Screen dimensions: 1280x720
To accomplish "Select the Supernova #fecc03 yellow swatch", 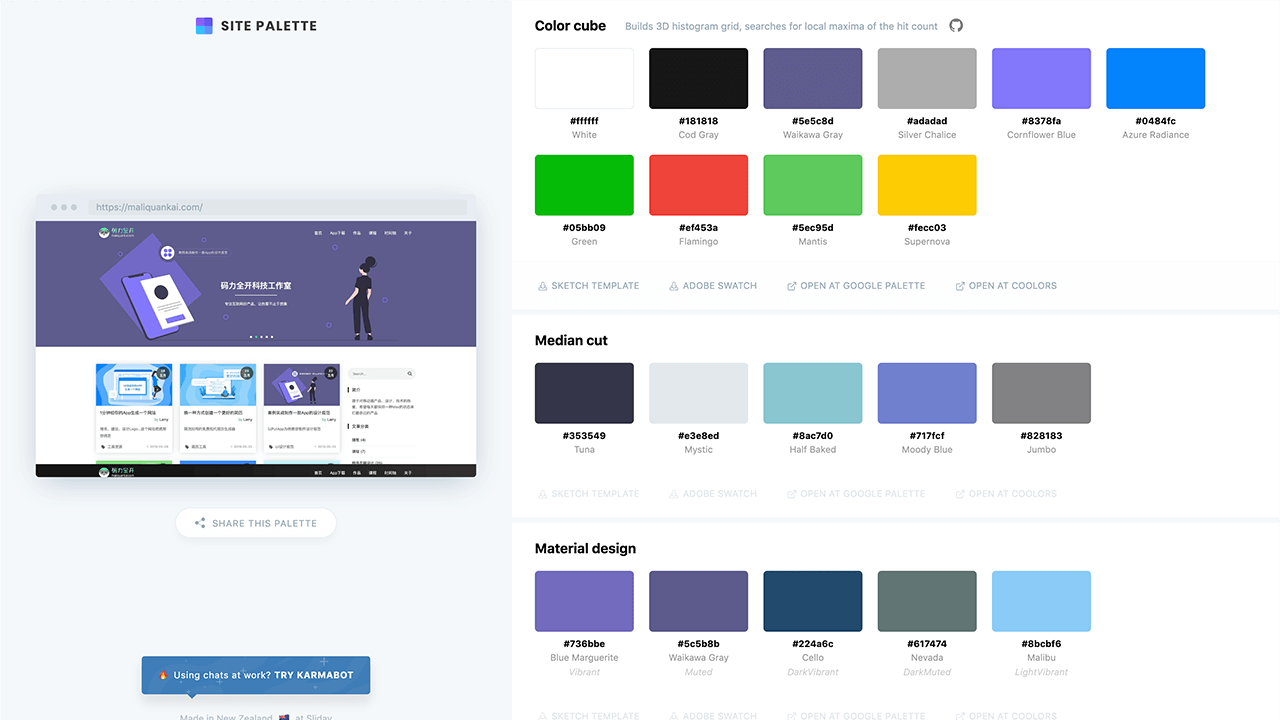I will pyautogui.click(x=927, y=185).
